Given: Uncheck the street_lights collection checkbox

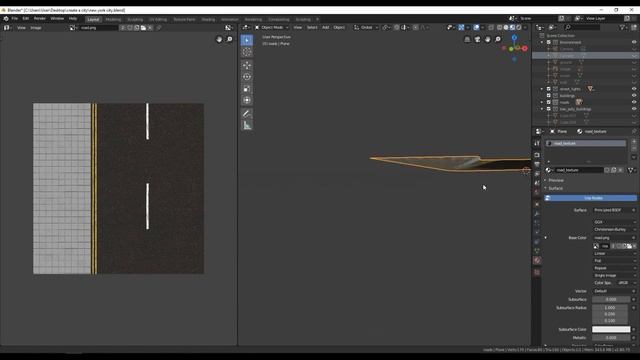Looking at the screenshot, I should point(549,89).
